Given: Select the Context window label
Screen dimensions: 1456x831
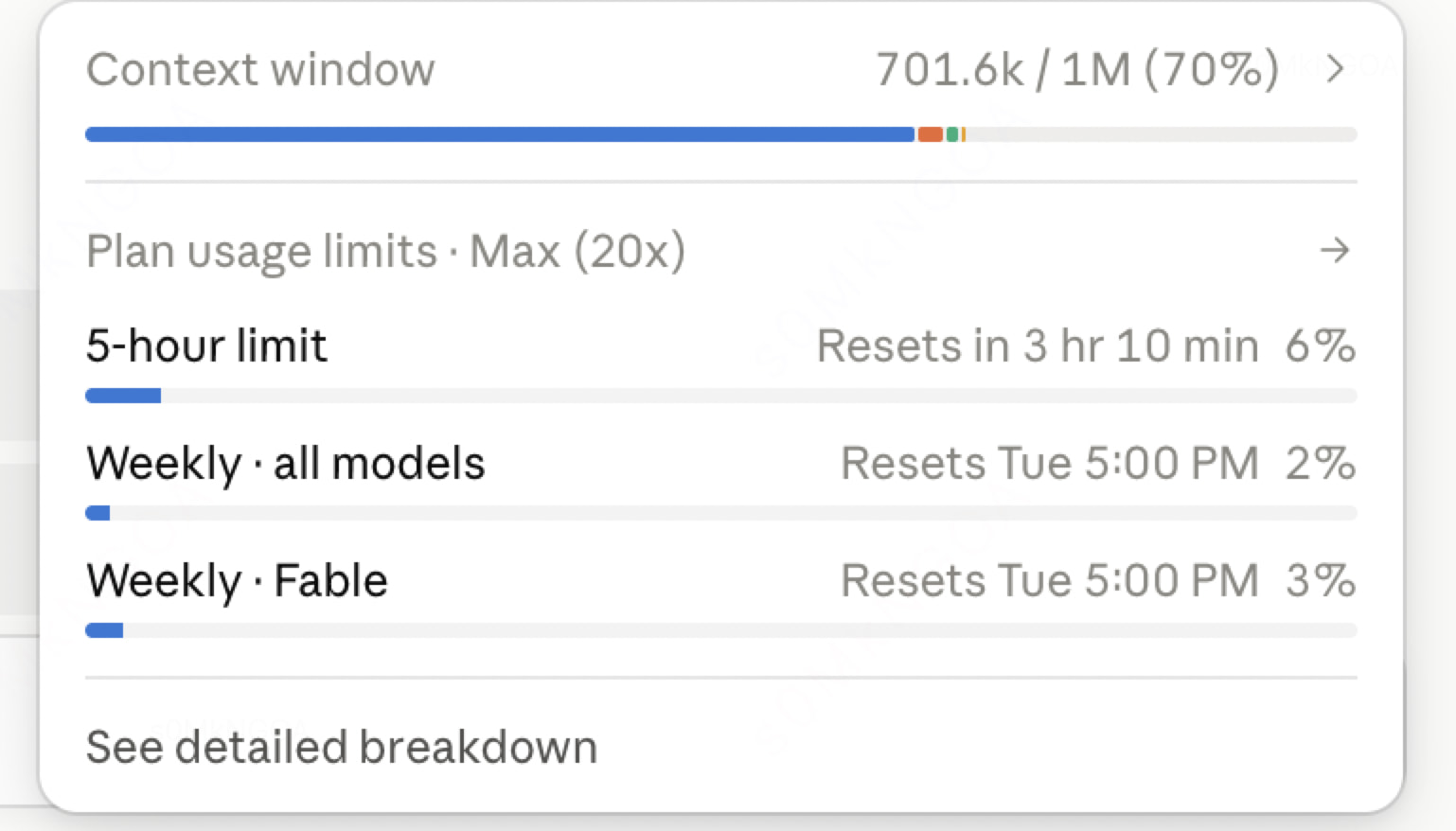Looking at the screenshot, I should click(x=260, y=70).
